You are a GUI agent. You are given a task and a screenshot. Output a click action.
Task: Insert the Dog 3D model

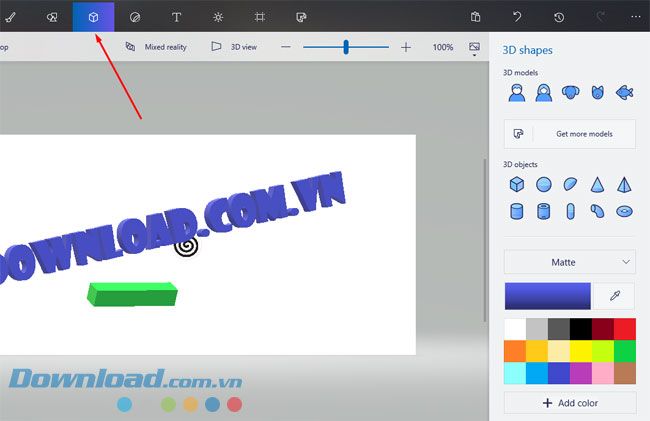(570, 92)
